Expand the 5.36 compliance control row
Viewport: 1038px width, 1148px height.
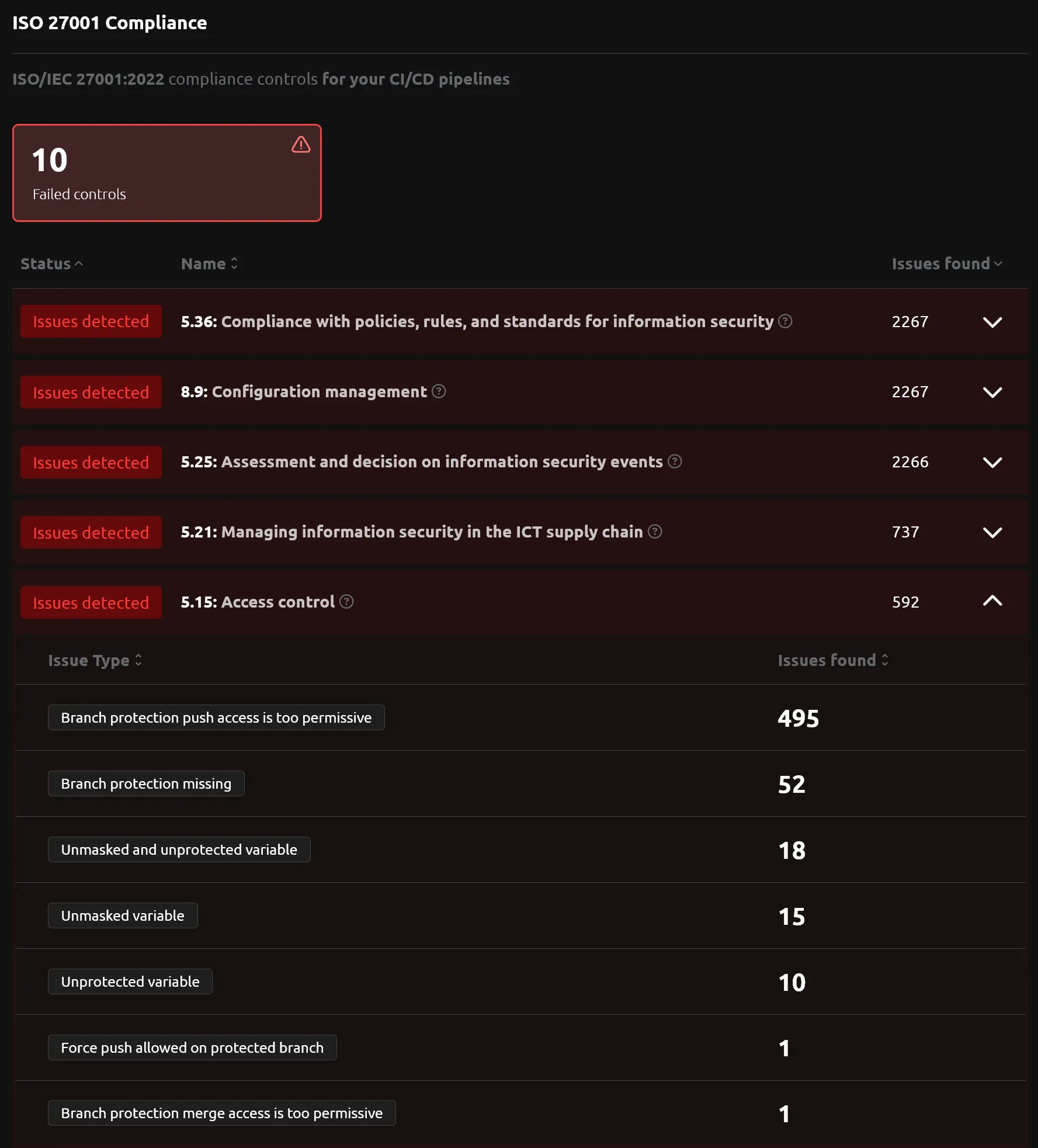991,321
